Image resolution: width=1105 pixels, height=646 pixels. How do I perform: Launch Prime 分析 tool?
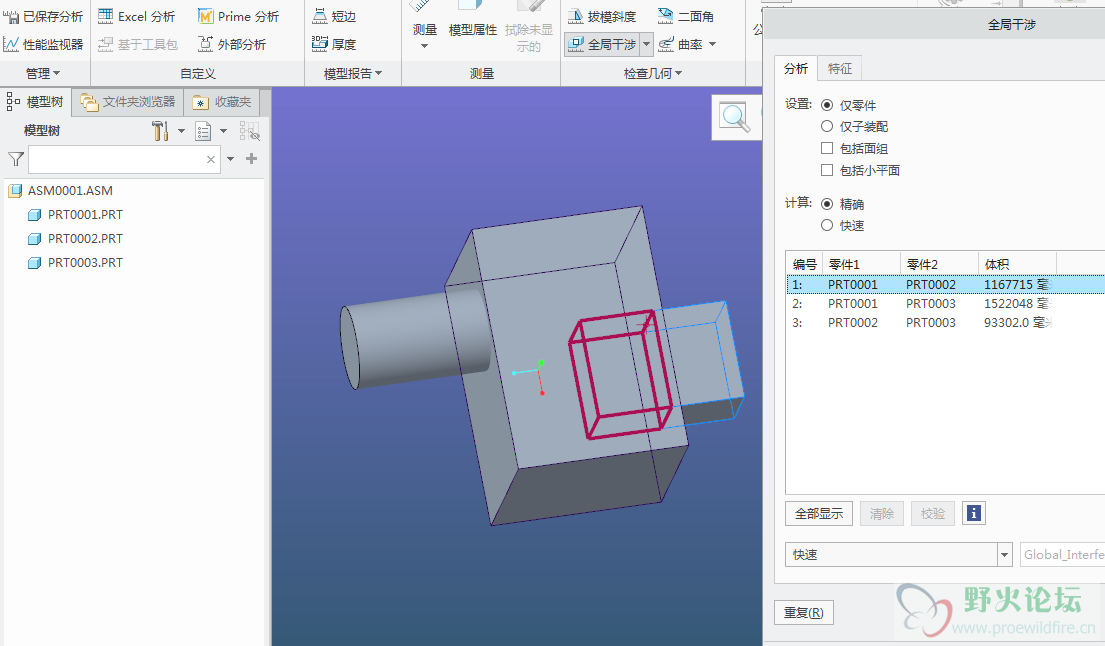click(238, 16)
